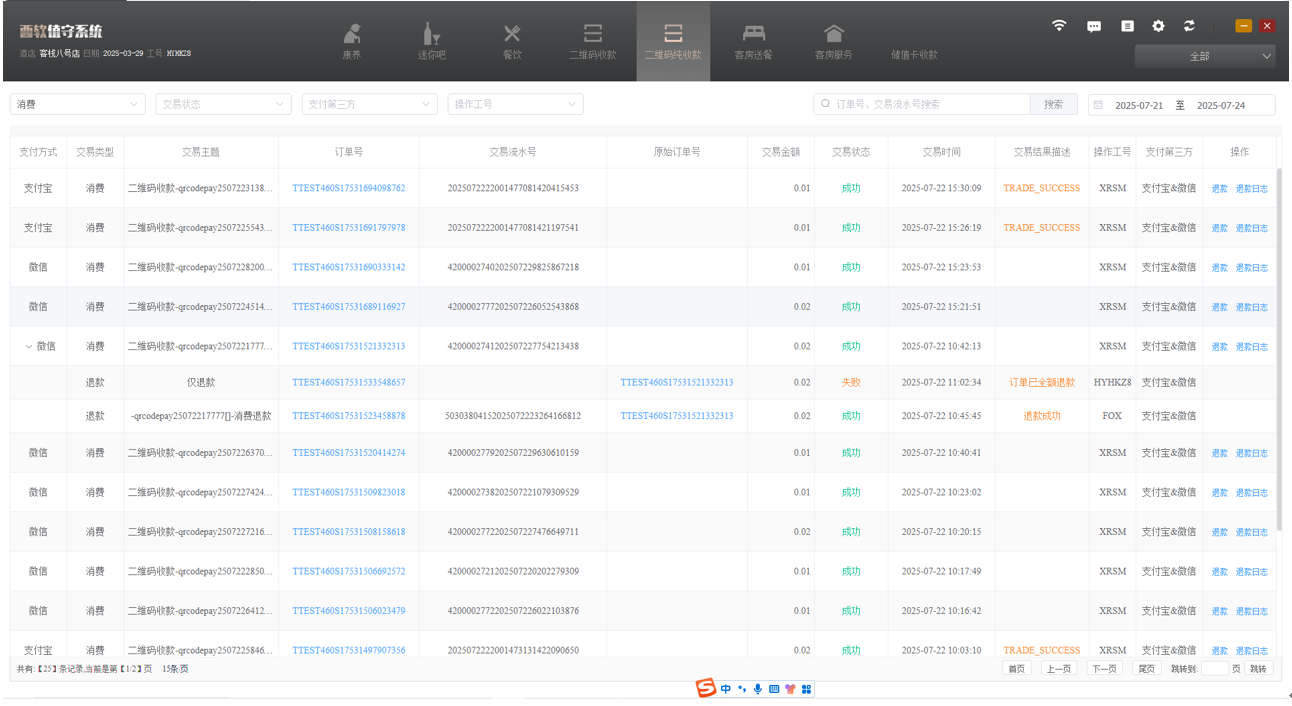The image size is (1292, 706).
Task: Switch to the 餐饮 tab
Action: (512, 41)
